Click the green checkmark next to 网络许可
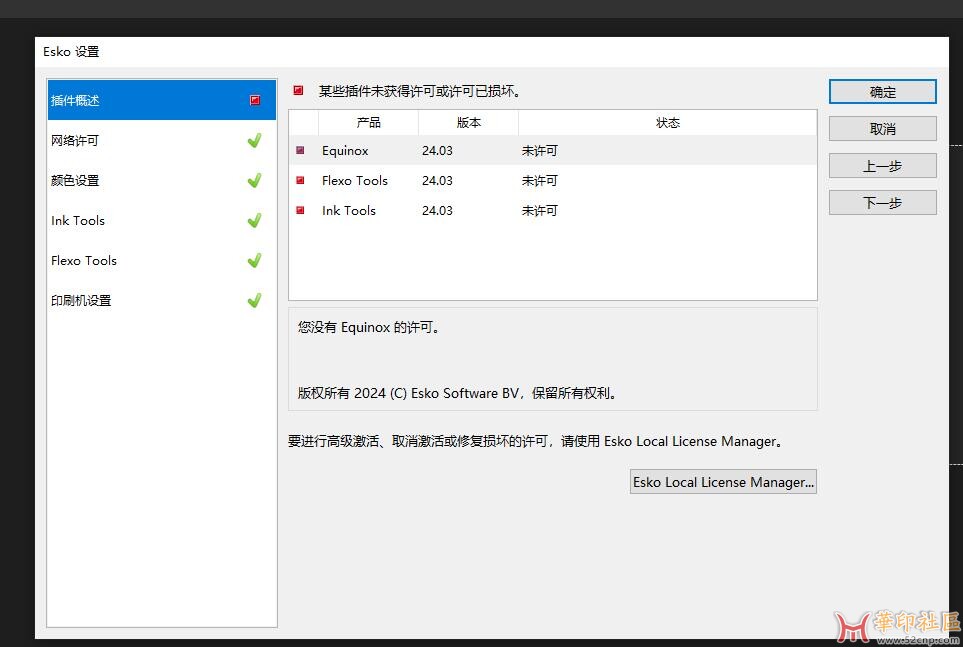The width and height of the screenshot is (963, 647). point(254,141)
